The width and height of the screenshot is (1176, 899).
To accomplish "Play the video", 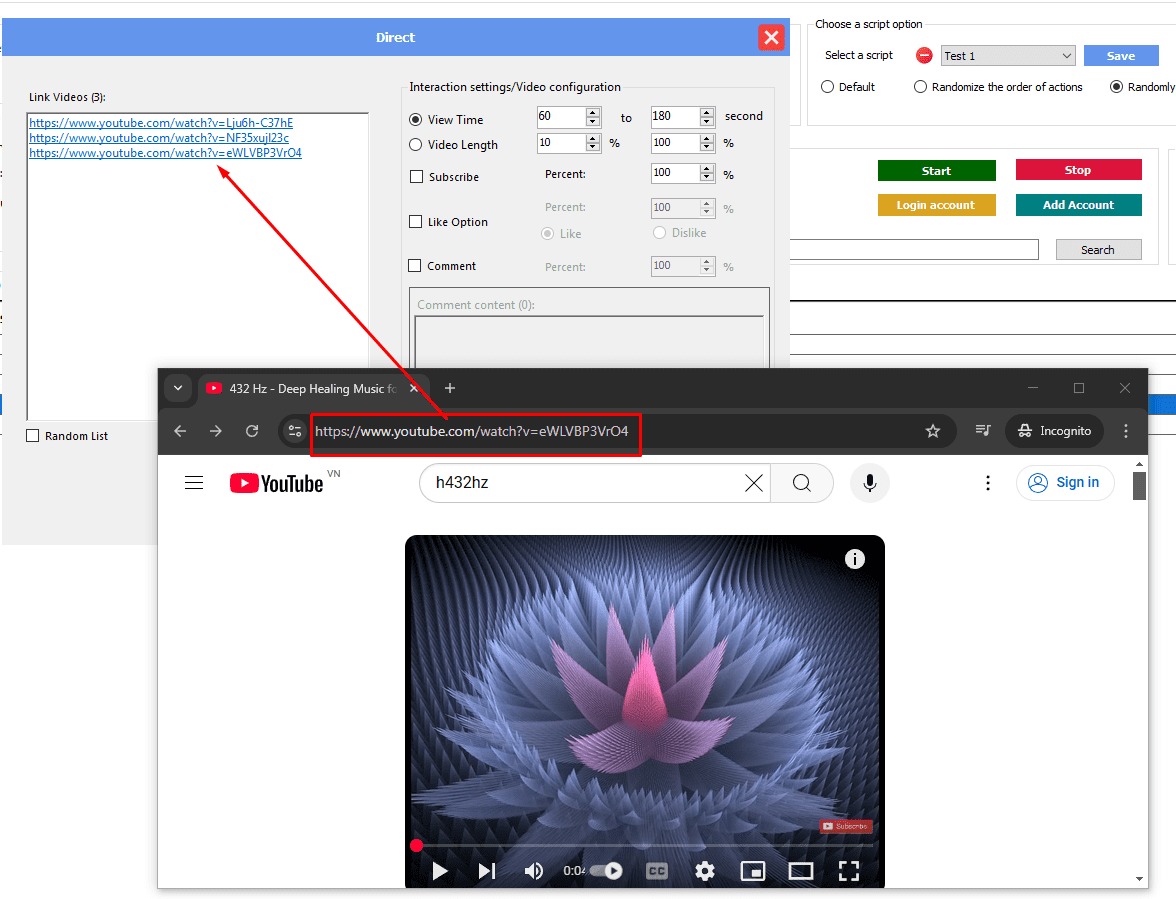I will [x=440, y=871].
